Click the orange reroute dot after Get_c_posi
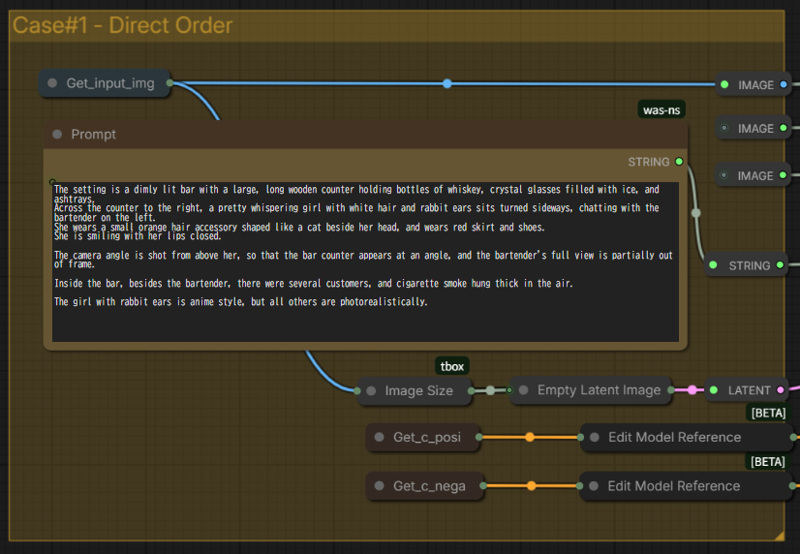 [530, 437]
